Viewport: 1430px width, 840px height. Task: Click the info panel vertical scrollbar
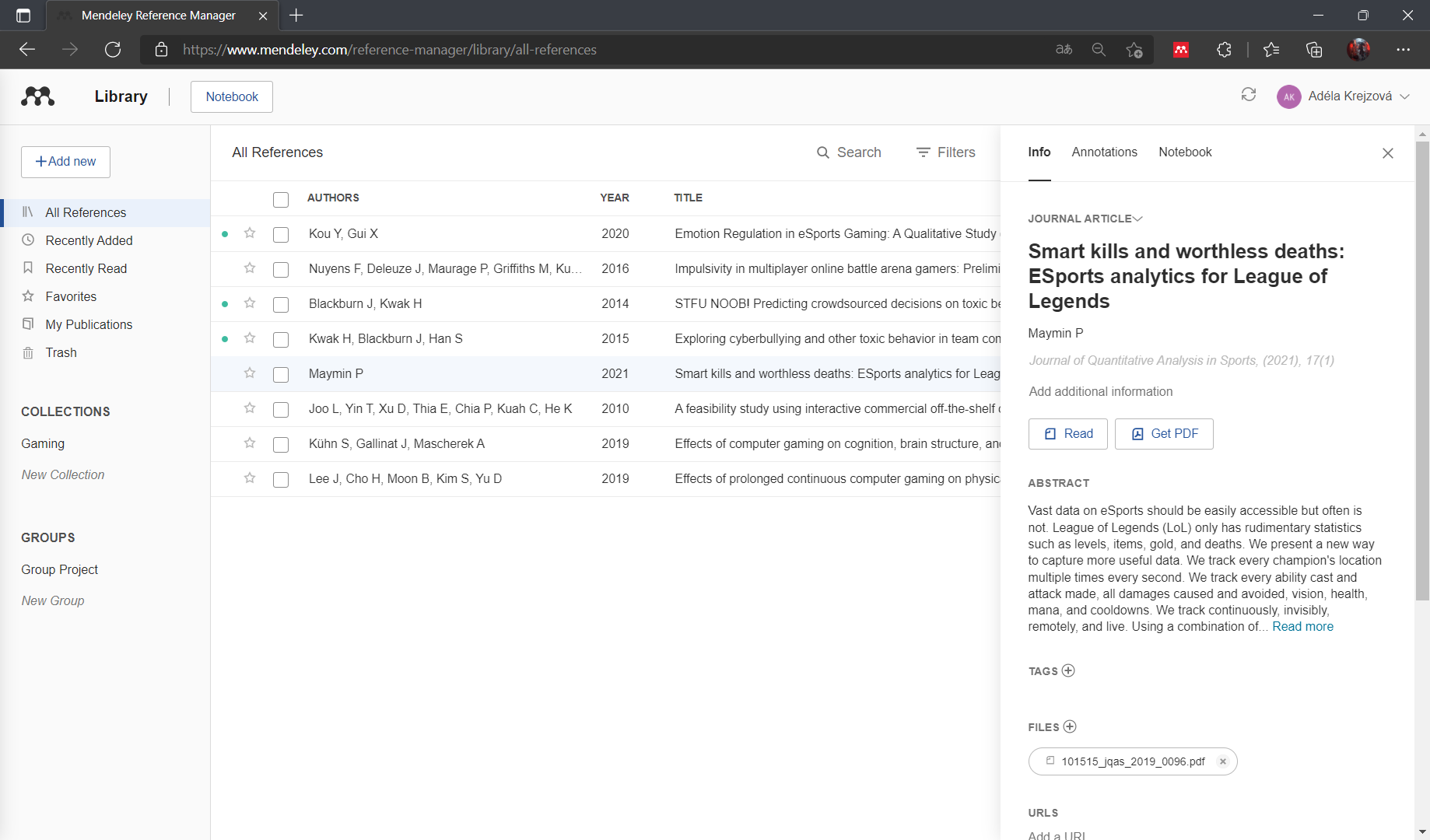click(x=1422, y=372)
